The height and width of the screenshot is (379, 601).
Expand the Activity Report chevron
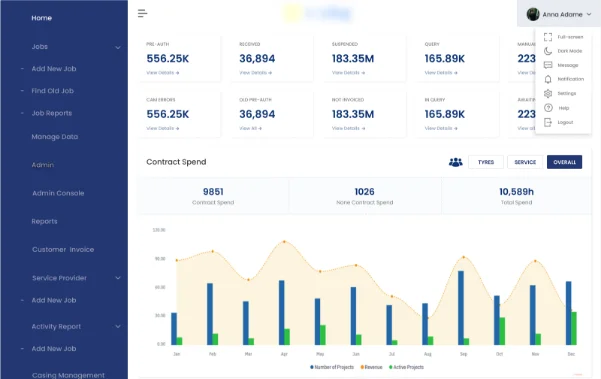[118, 326]
